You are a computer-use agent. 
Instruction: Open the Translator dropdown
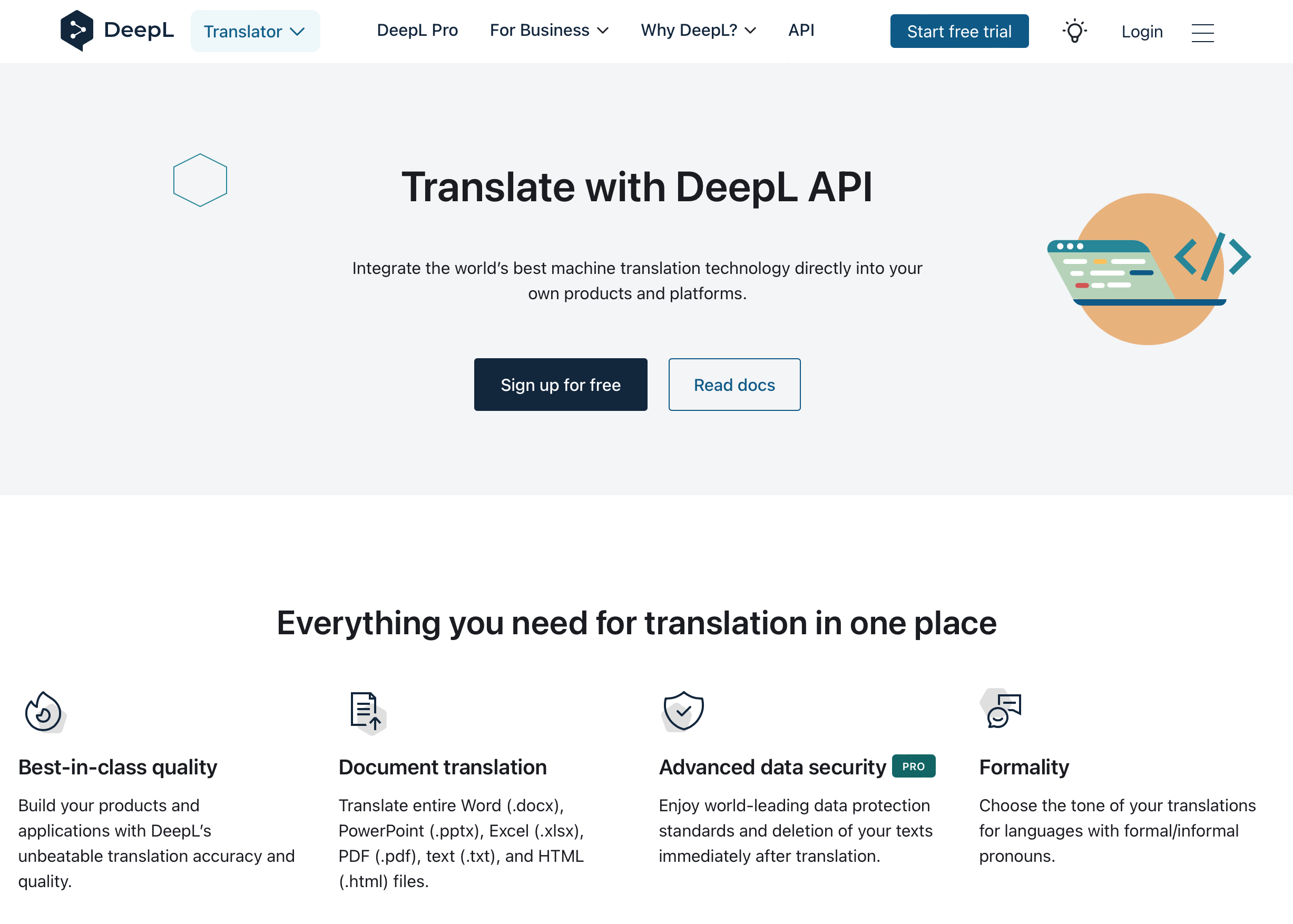click(x=255, y=31)
